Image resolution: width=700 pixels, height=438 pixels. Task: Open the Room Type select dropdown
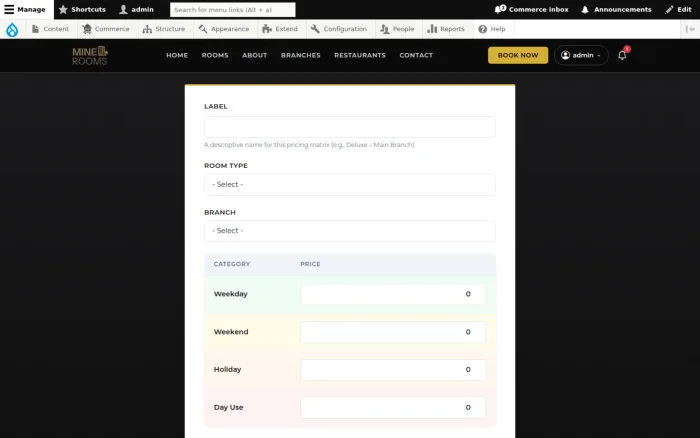[x=350, y=184]
